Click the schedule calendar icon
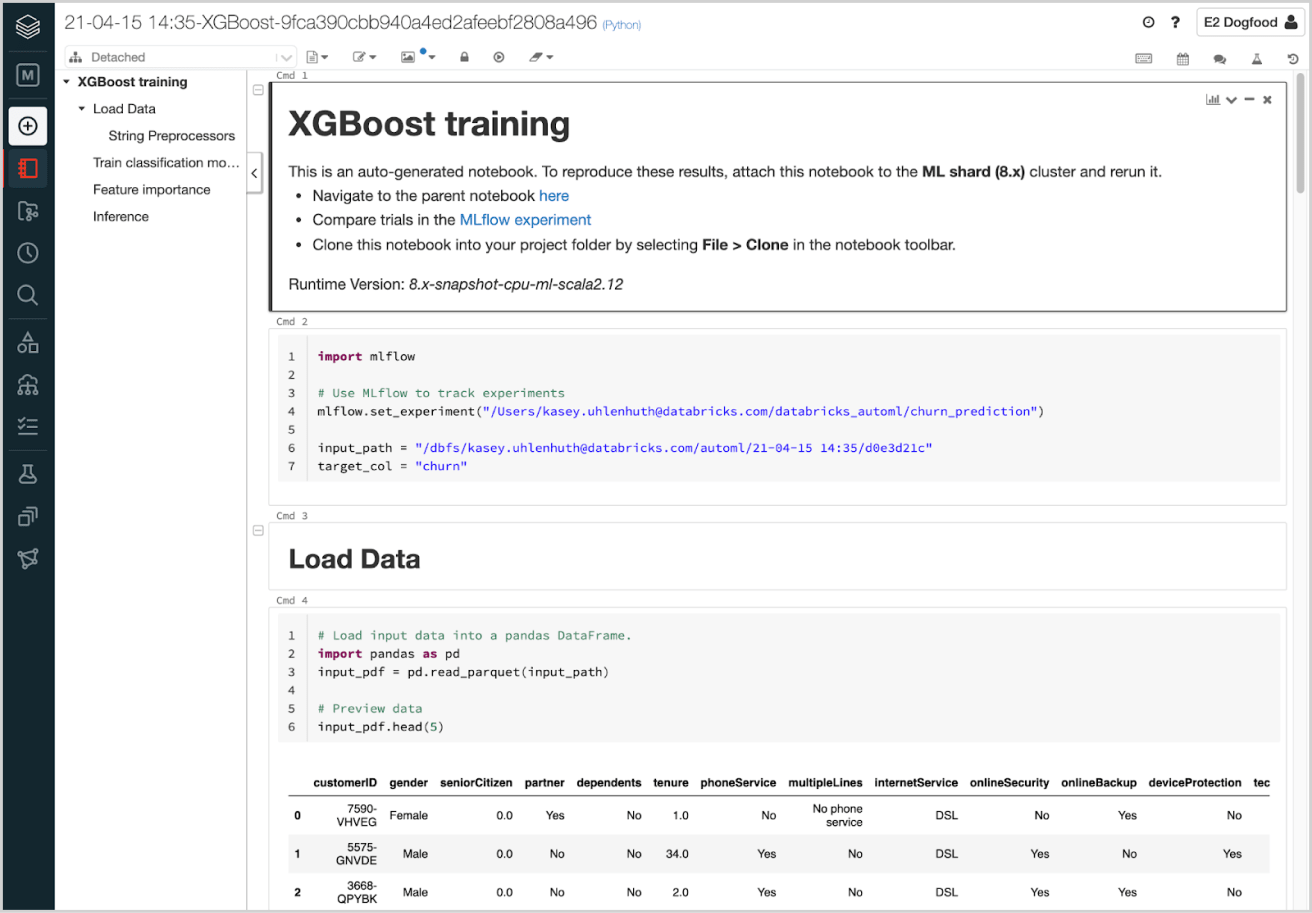Image resolution: width=1312 pixels, height=913 pixels. [1183, 58]
